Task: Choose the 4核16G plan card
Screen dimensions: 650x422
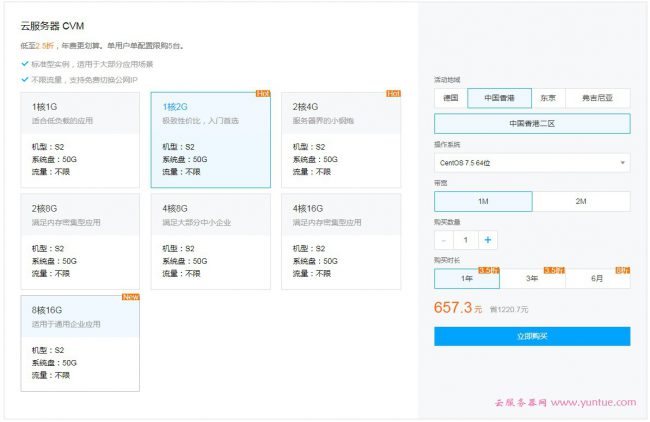Action: point(341,241)
